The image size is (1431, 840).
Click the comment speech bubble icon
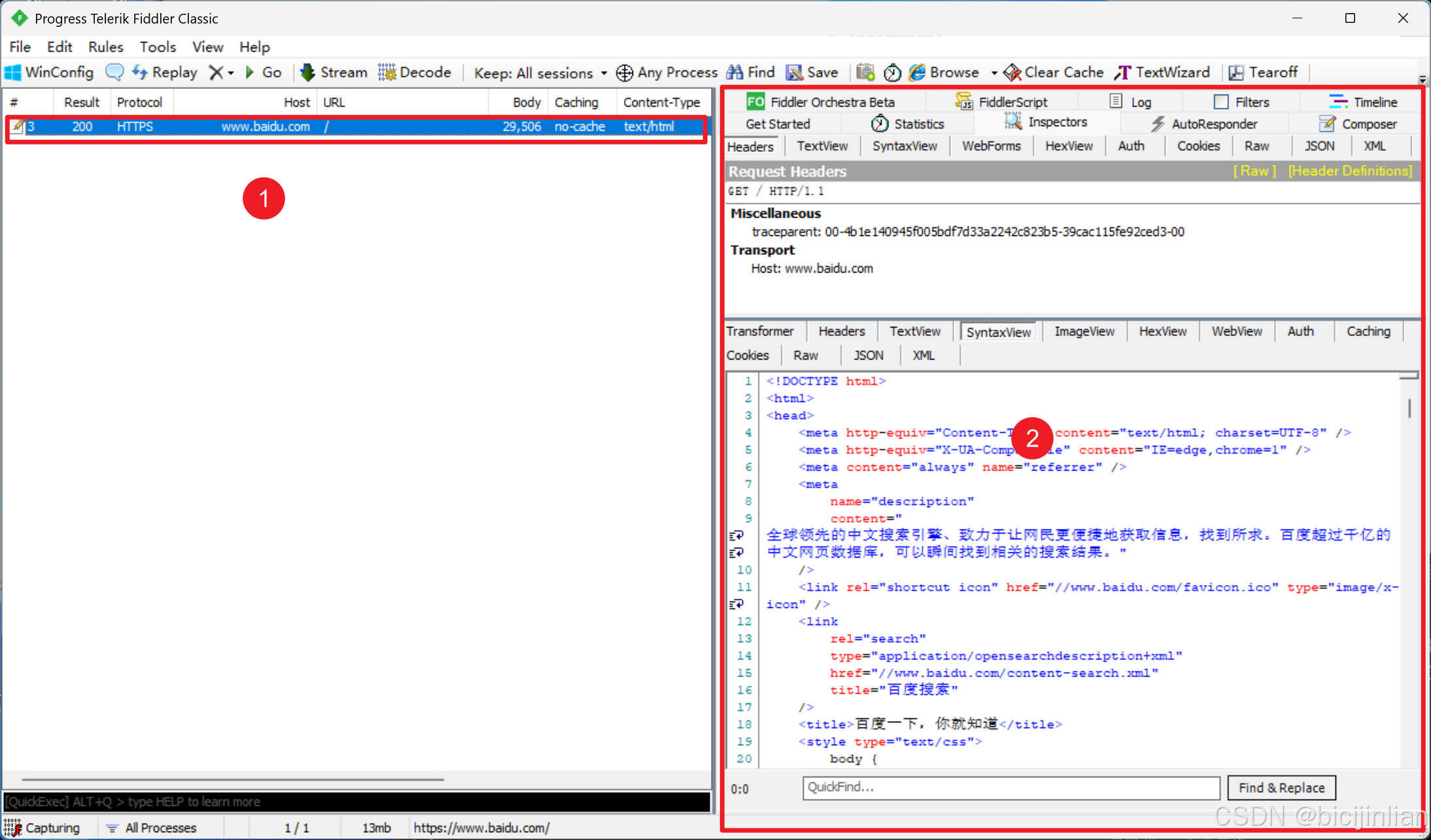click(x=114, y=73)
